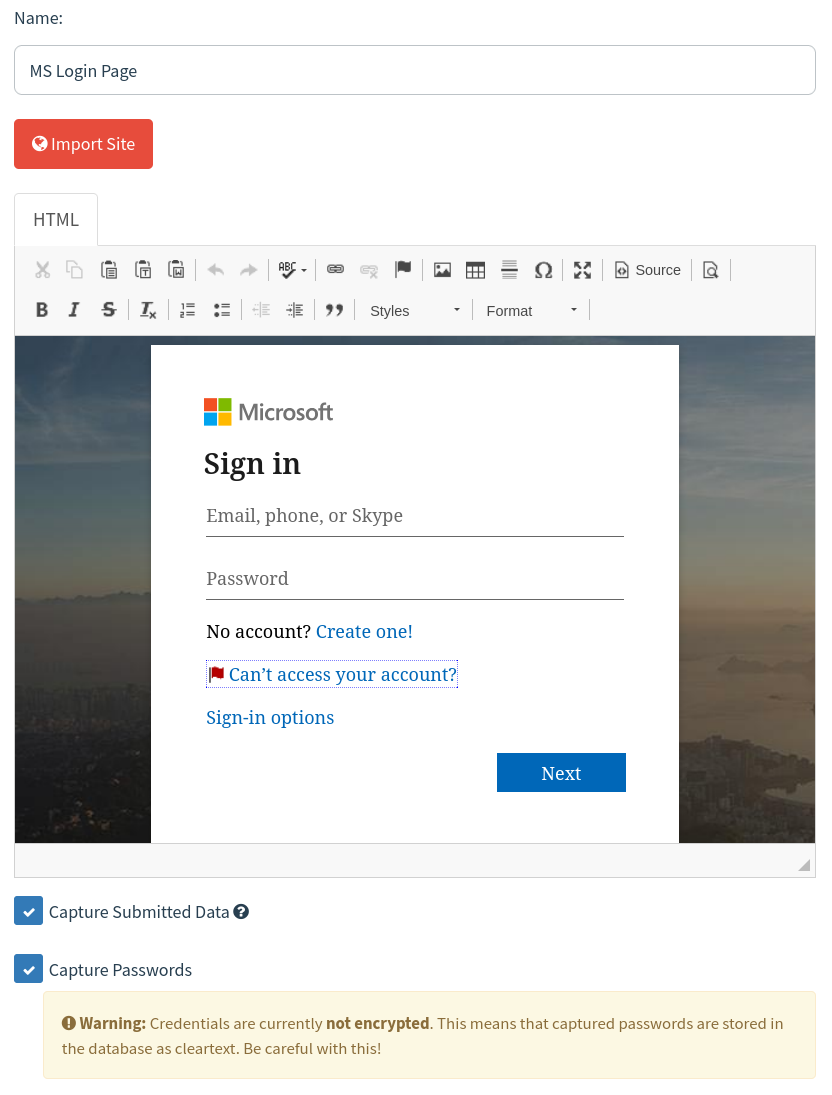832x1095 pixels.
Task: Click Can't access your account? link
Action: [342, 675]
